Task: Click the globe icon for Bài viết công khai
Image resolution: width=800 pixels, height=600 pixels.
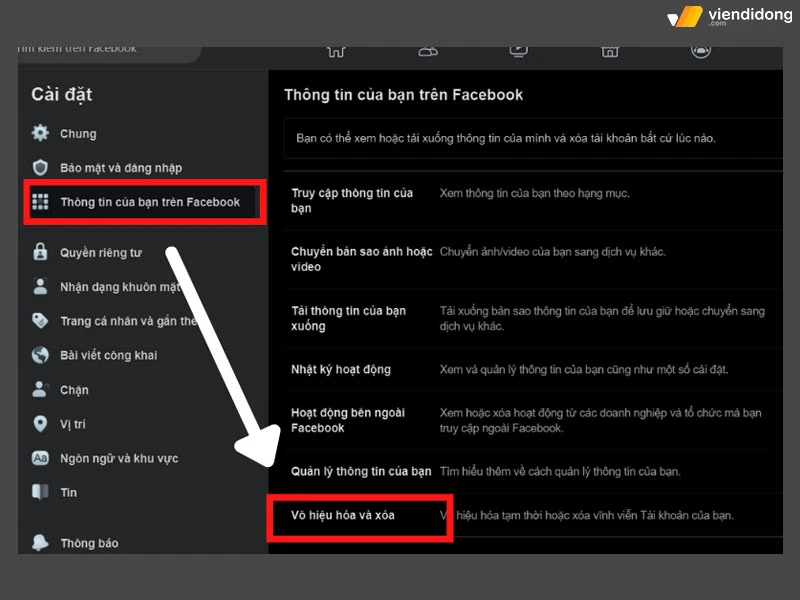Action: pos(40,355)
